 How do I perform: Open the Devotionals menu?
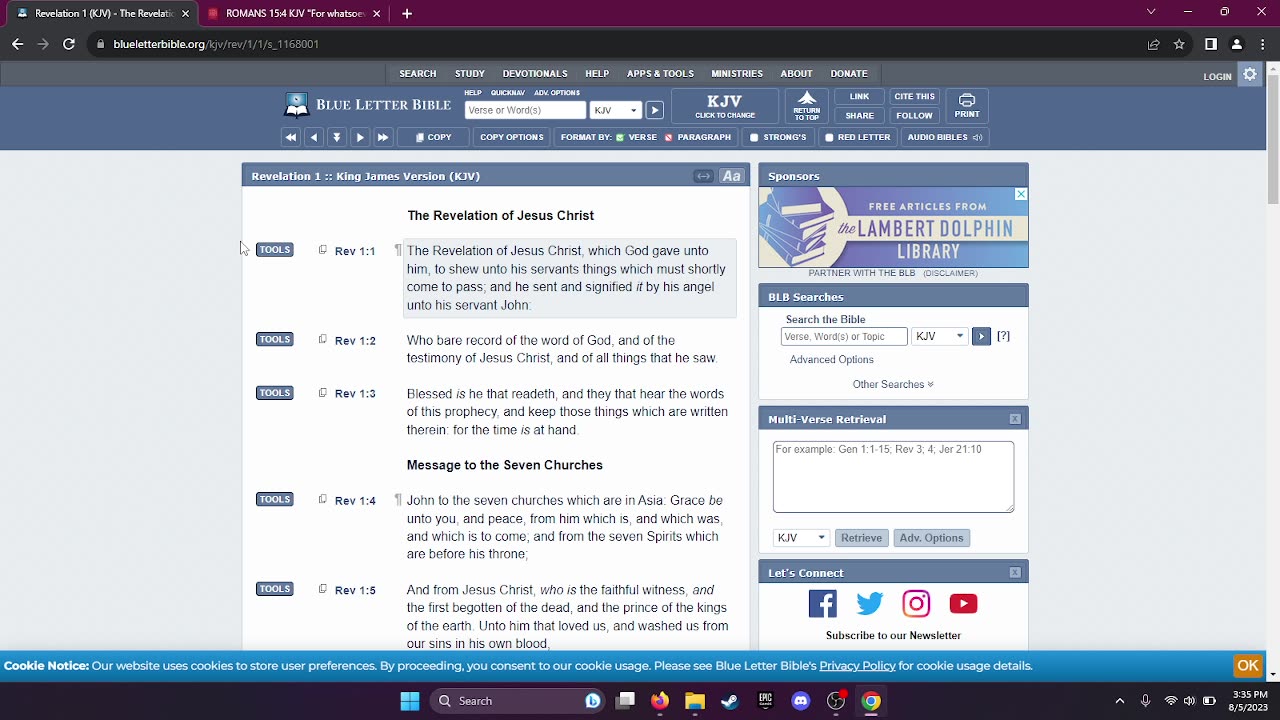(535, 74)
